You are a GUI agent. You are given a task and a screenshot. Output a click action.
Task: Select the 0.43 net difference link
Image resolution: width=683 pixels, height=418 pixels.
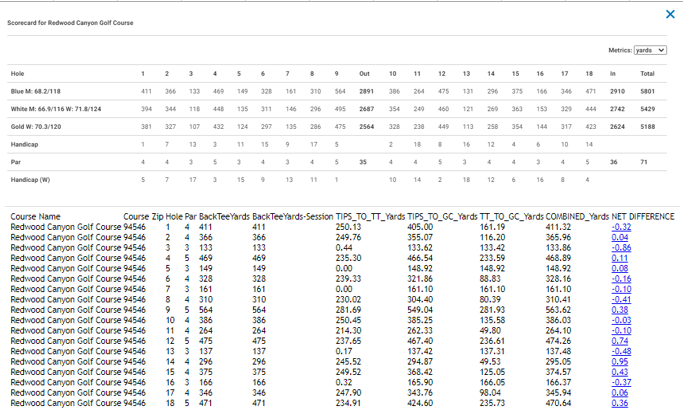[x=619, y=372]
